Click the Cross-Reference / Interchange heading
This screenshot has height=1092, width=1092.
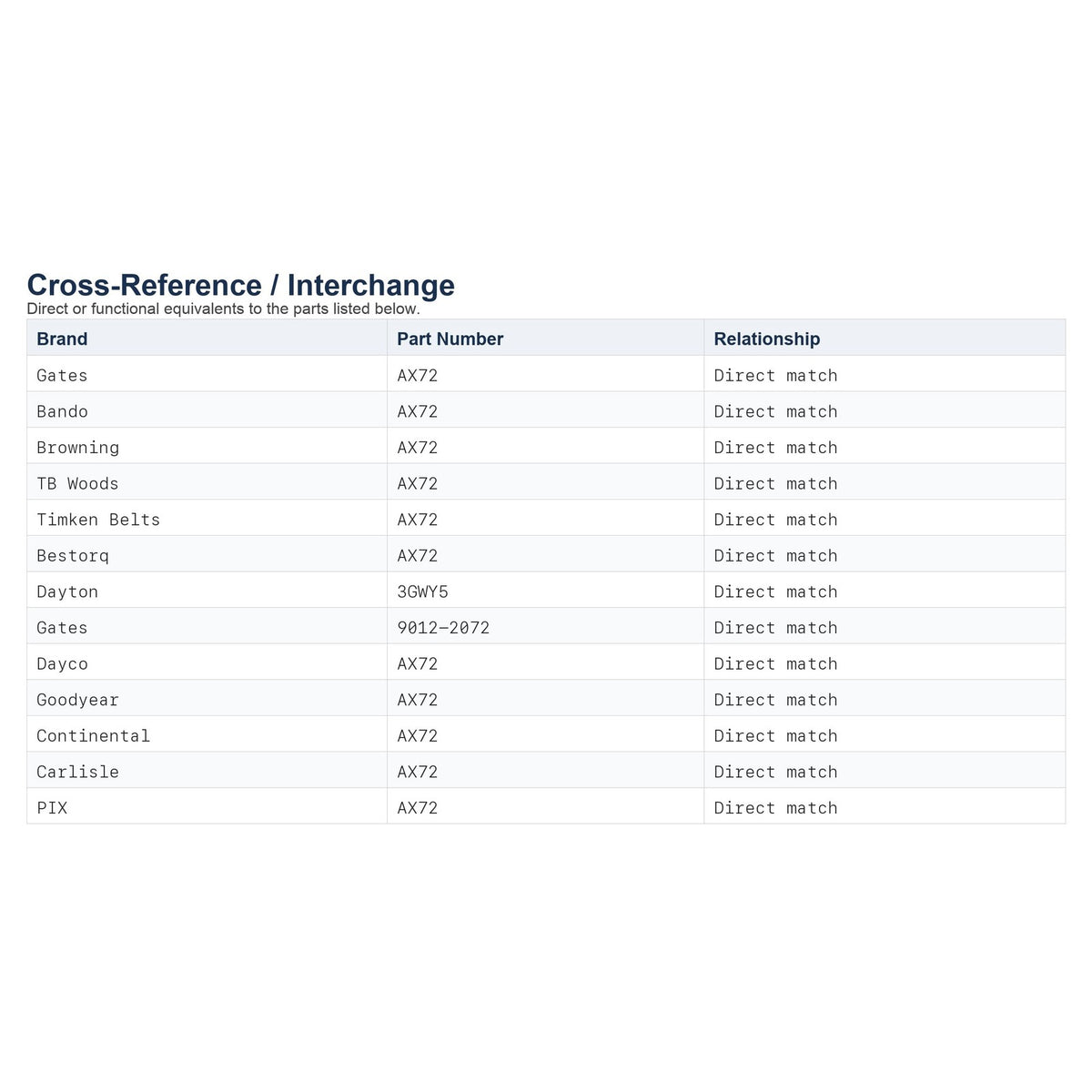click(x=241, y=285)
